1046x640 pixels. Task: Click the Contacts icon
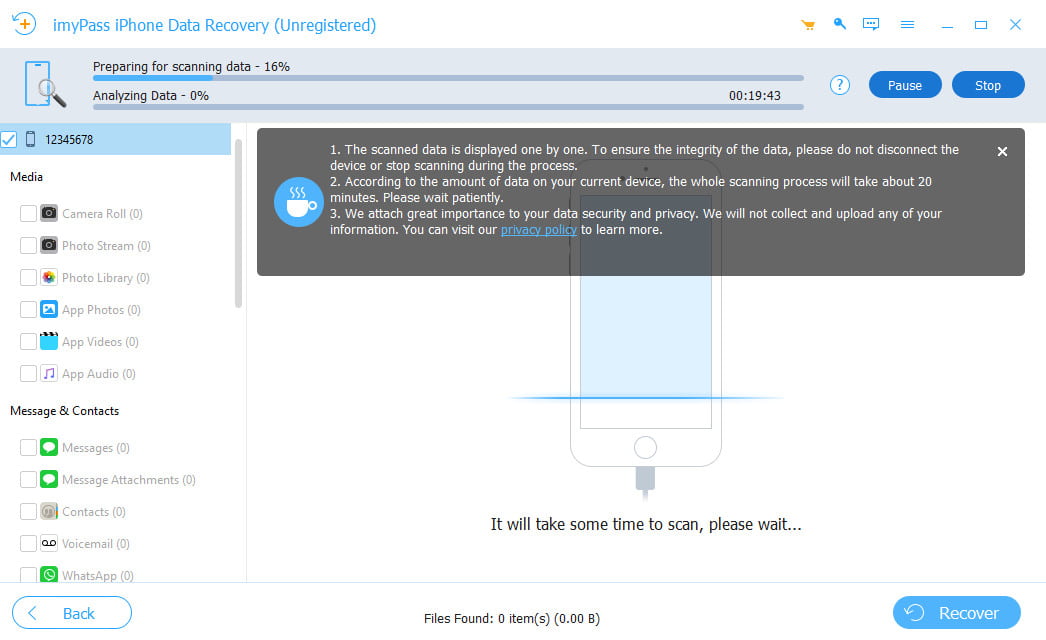49,511
